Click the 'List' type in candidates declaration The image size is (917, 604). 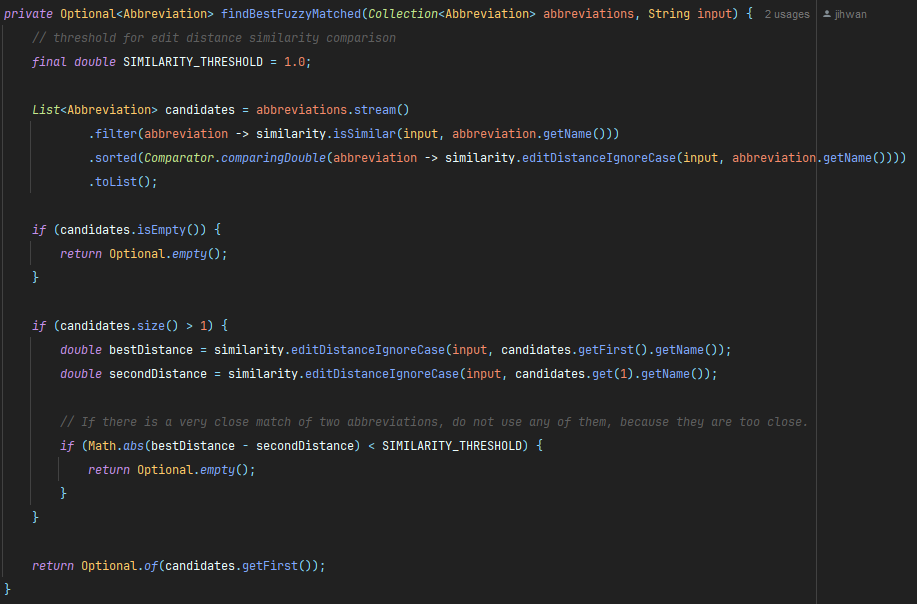click(46, 109)
